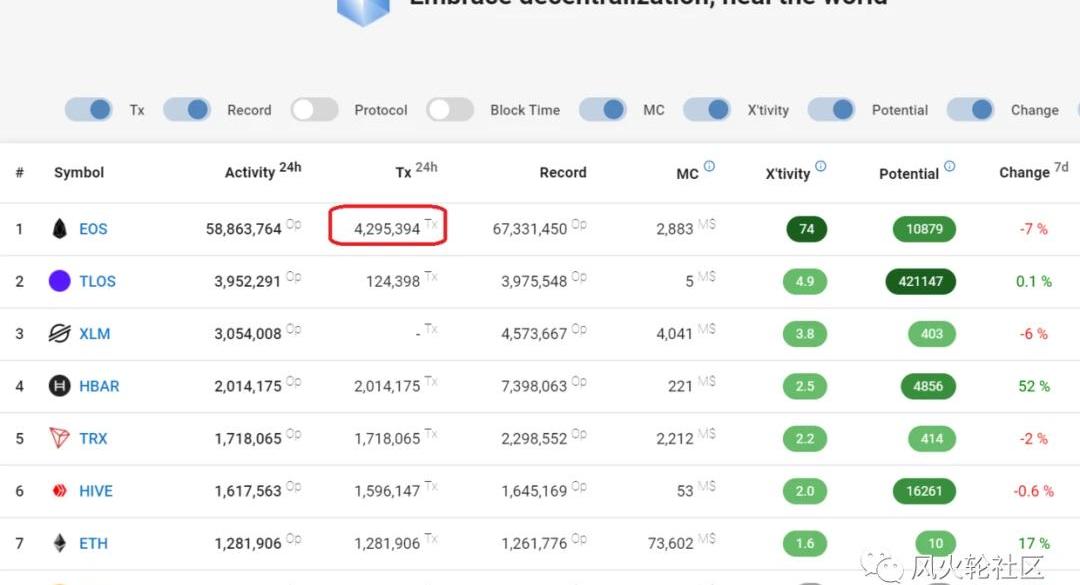Screen dimensions: 1080x585
Task: Select TLOS Tx value 124,398
Action: click(x=393, y=281)
